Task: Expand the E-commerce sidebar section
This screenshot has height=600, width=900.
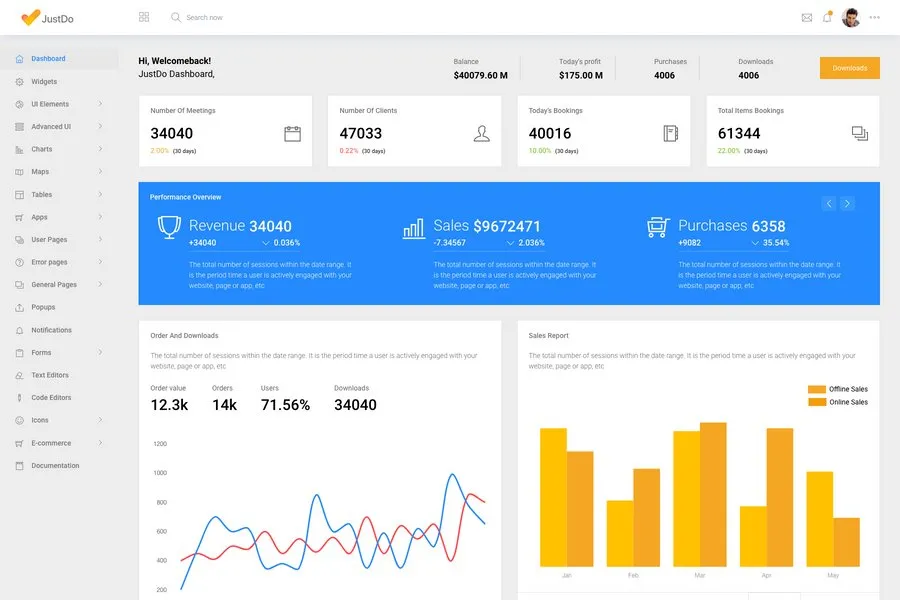Action: click(58, 443)
